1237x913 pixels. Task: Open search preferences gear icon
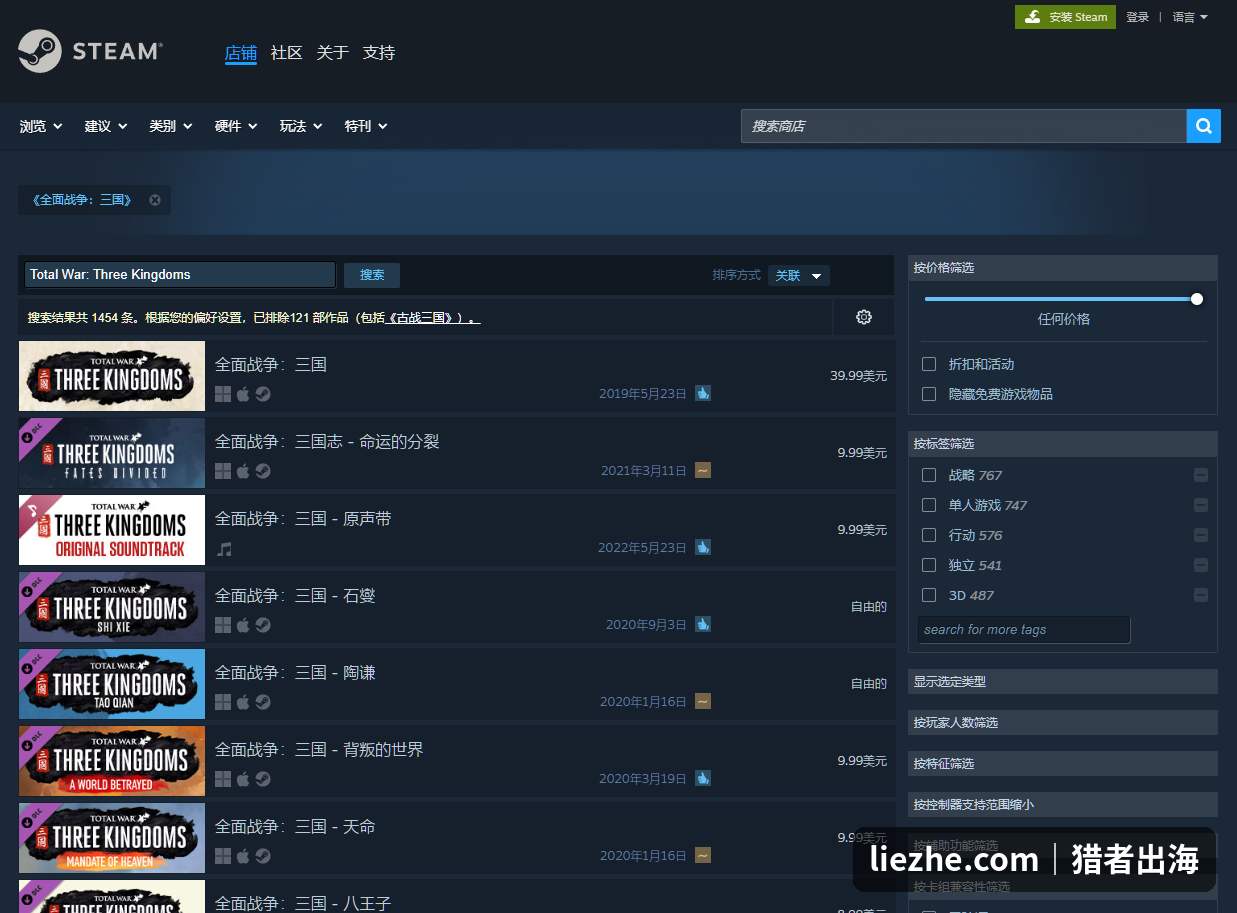coord(864,317)
